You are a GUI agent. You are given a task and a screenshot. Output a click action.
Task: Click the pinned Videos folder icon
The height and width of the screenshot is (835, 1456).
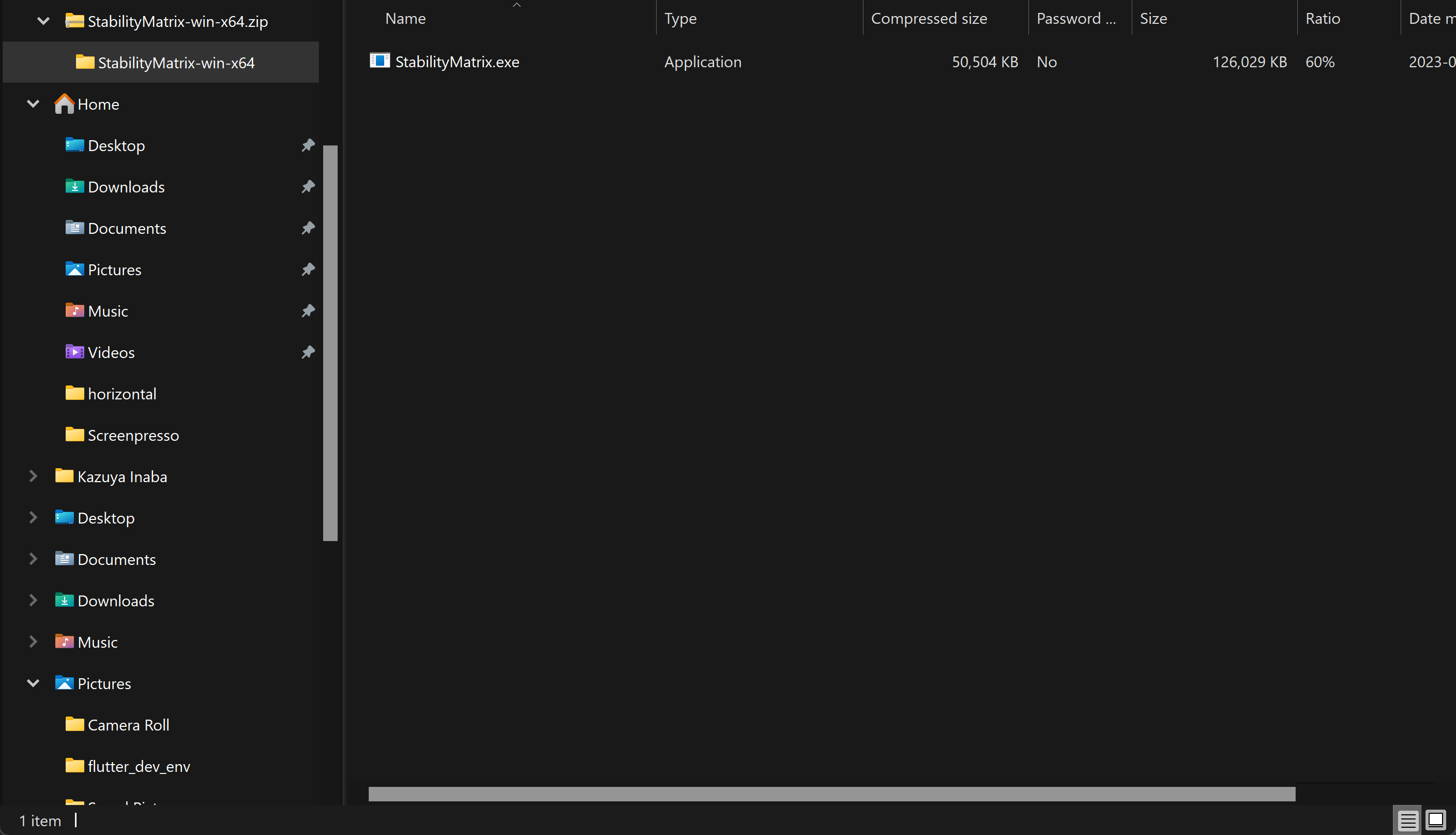coord(74,352)
